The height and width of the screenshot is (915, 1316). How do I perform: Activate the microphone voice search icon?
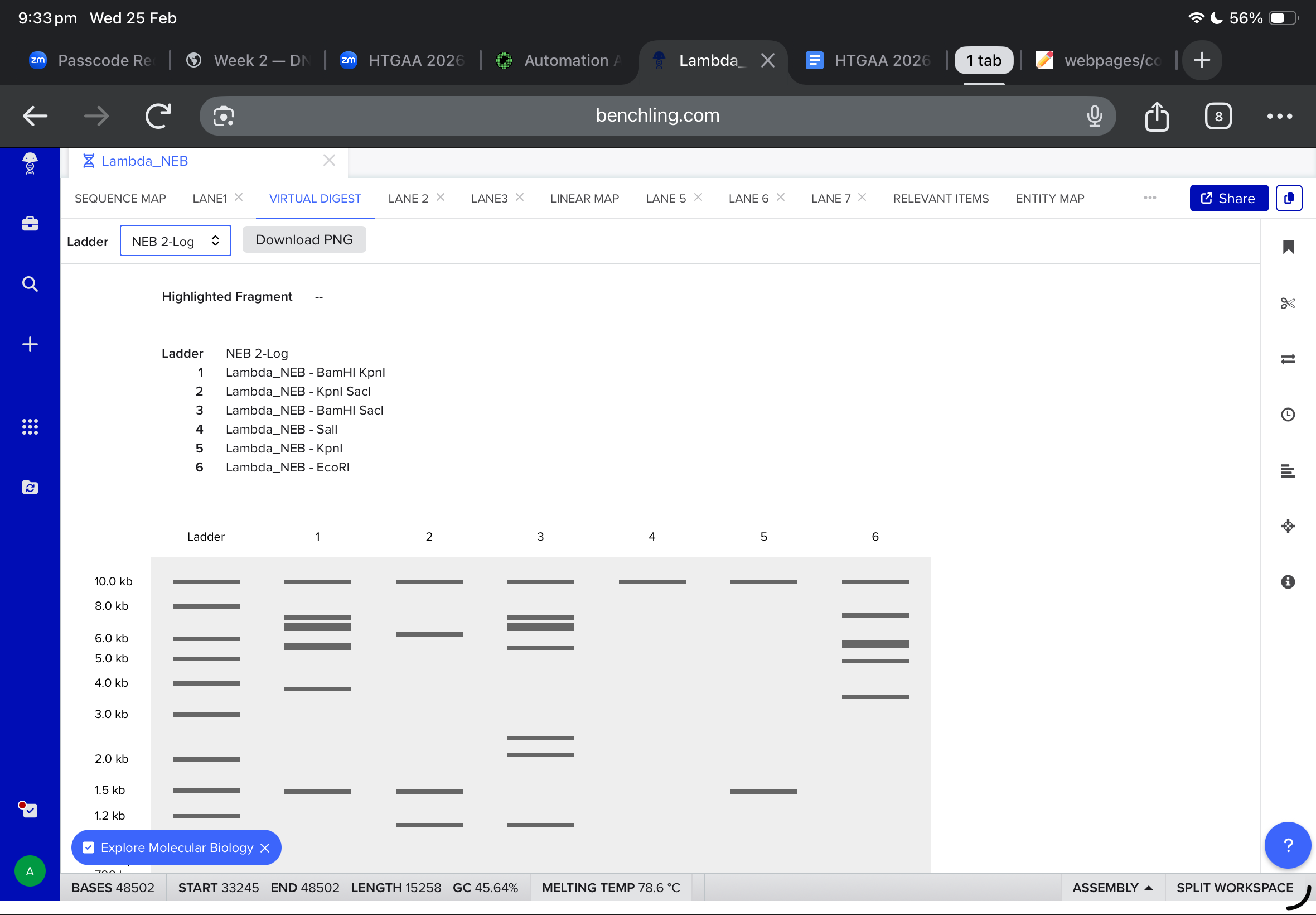(1094, 117)
